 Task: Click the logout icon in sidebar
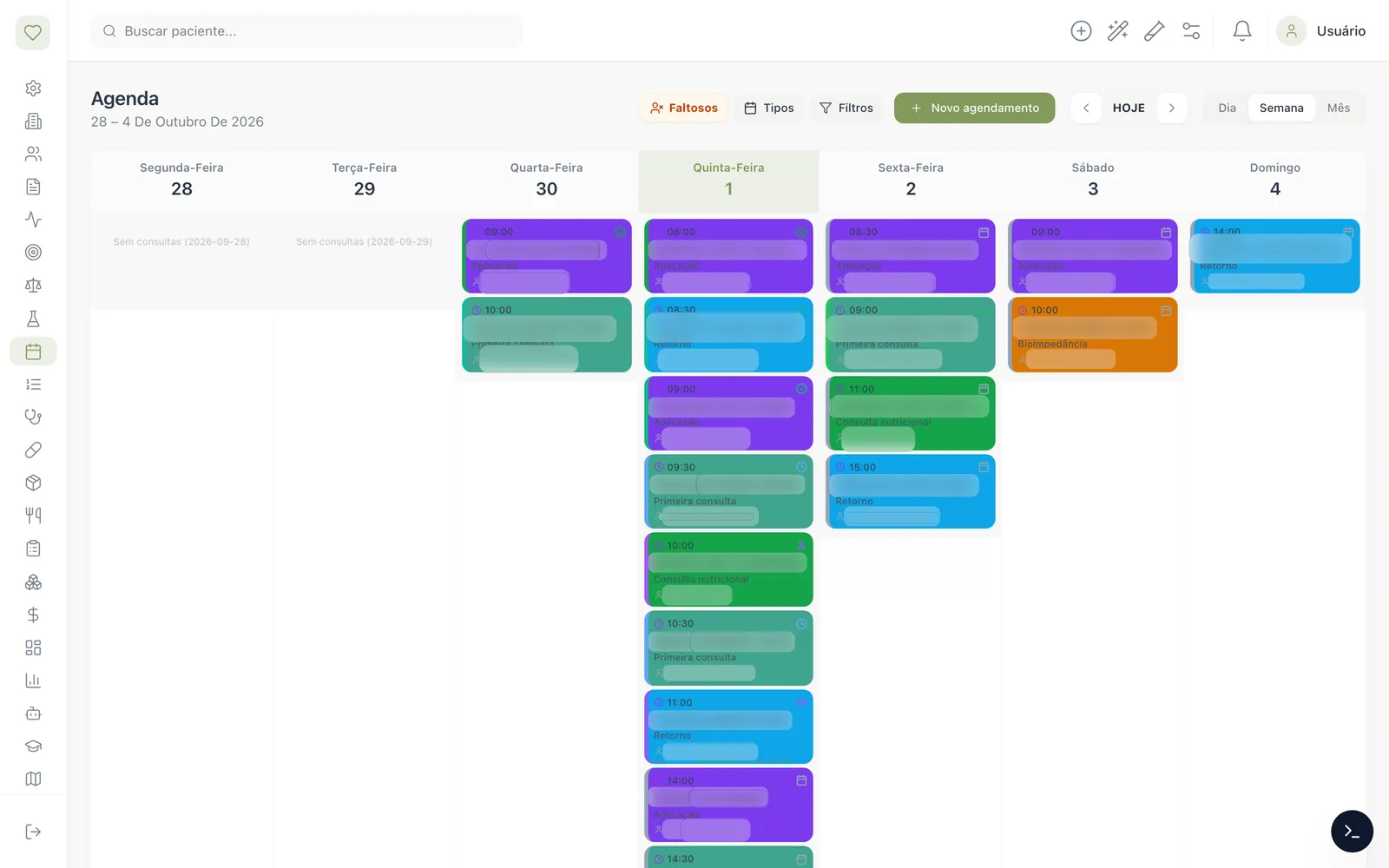point(33,832)
